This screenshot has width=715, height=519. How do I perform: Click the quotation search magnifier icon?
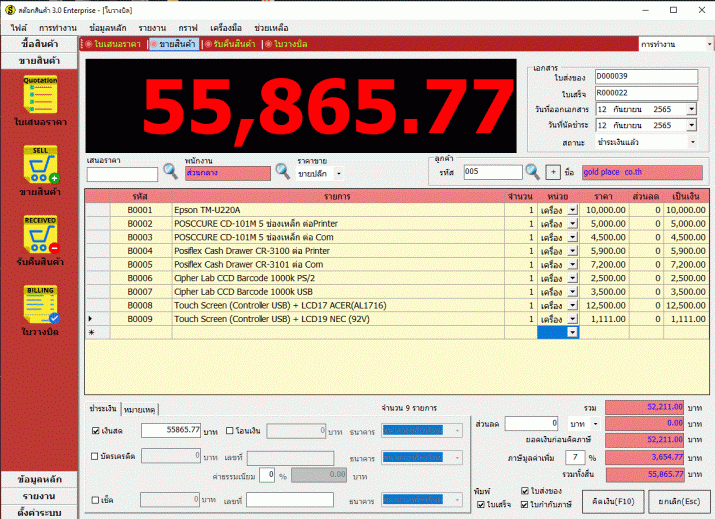point(170,172)
